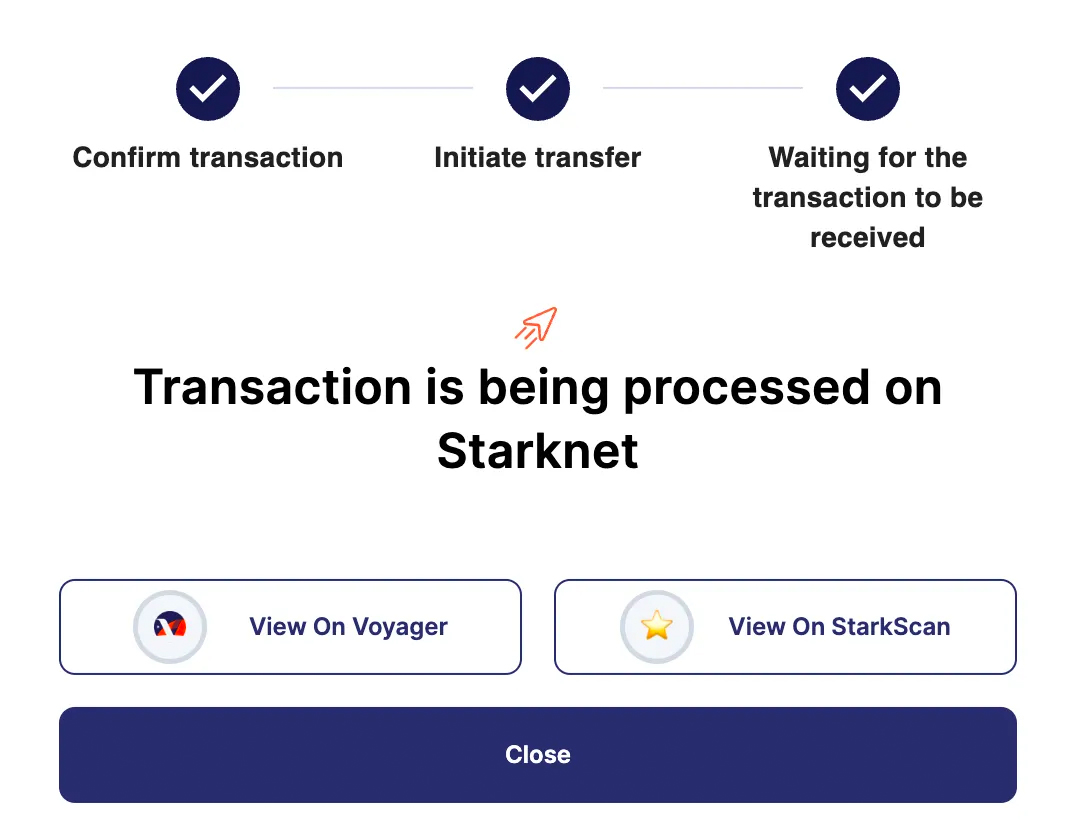Viewport: 1082px width, 836px height.
Task: Click the Voyager logo icon
Action: (x=170, y=627)
